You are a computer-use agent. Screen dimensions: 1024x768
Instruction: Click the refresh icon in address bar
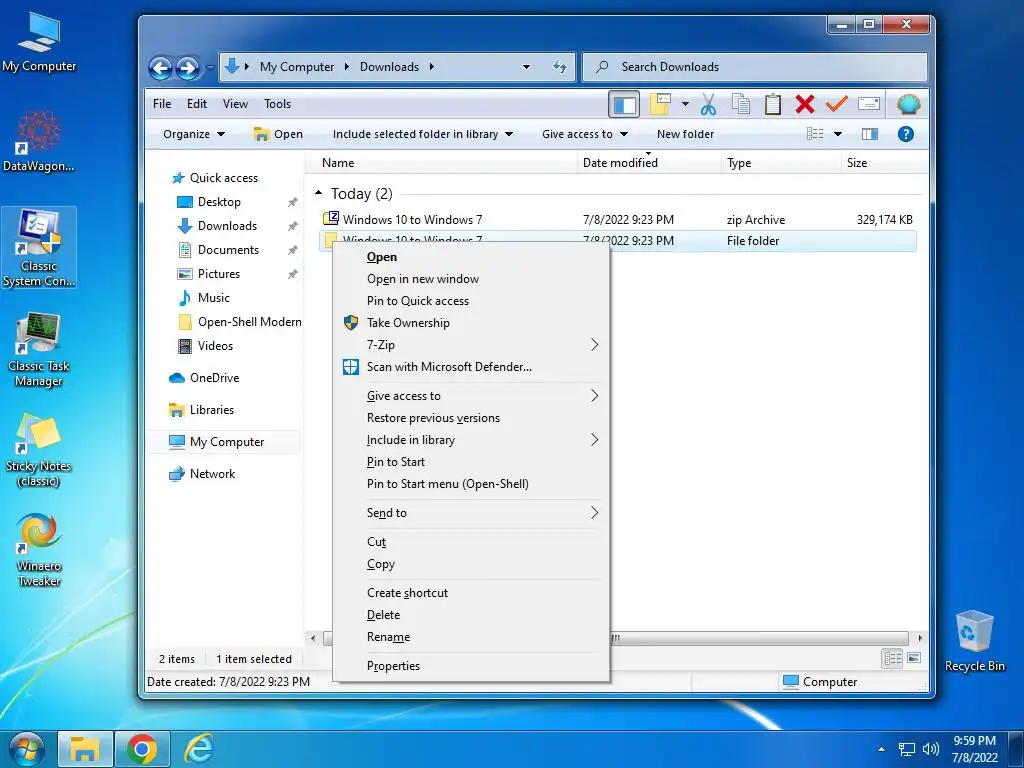(560, 67)
